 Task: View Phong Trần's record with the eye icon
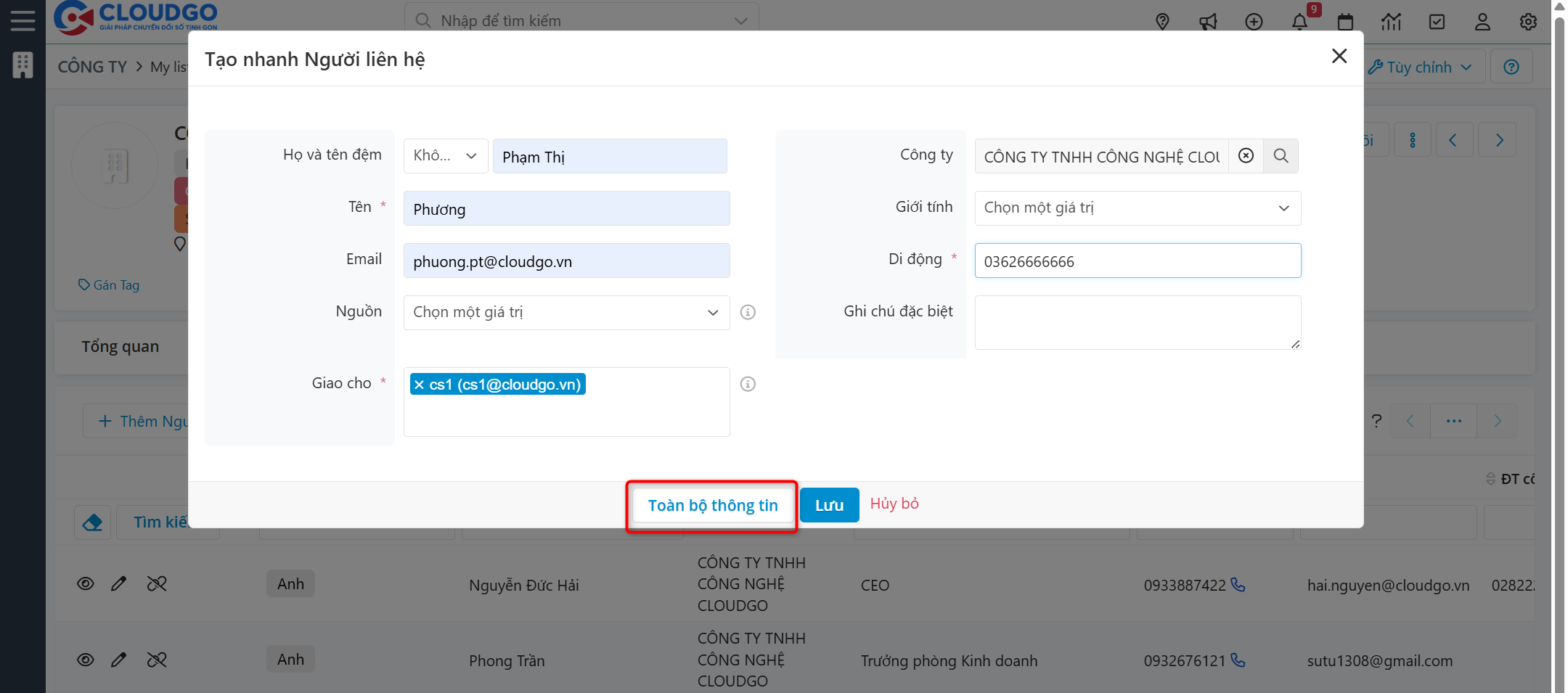[86, 660]
